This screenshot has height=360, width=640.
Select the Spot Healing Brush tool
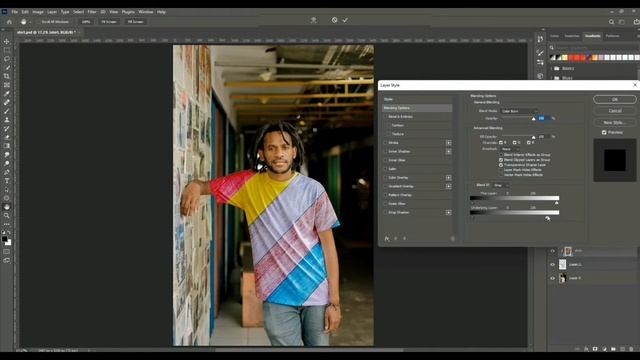point(7,102)
